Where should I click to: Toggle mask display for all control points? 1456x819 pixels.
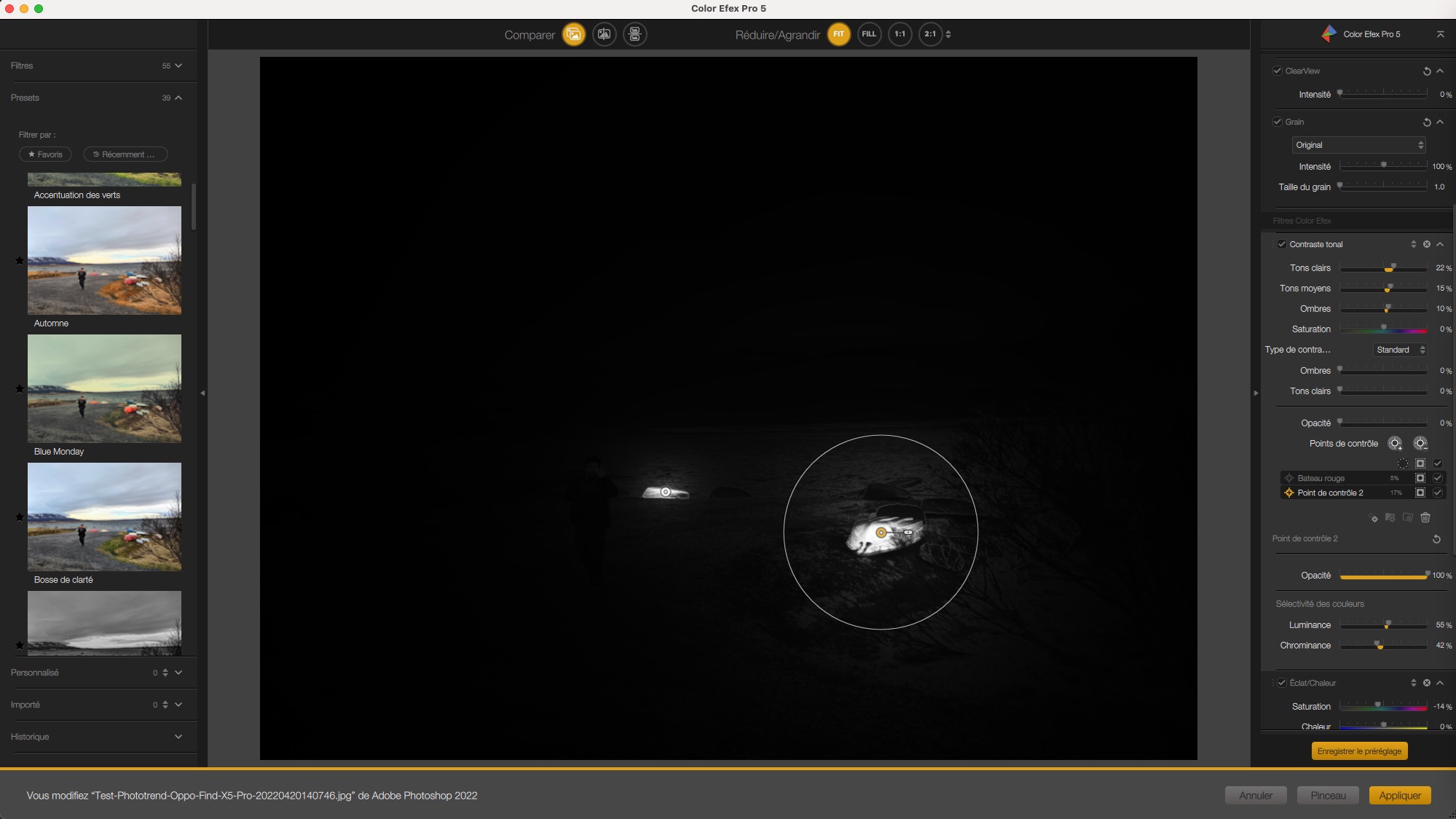[x=1420, y=463]
